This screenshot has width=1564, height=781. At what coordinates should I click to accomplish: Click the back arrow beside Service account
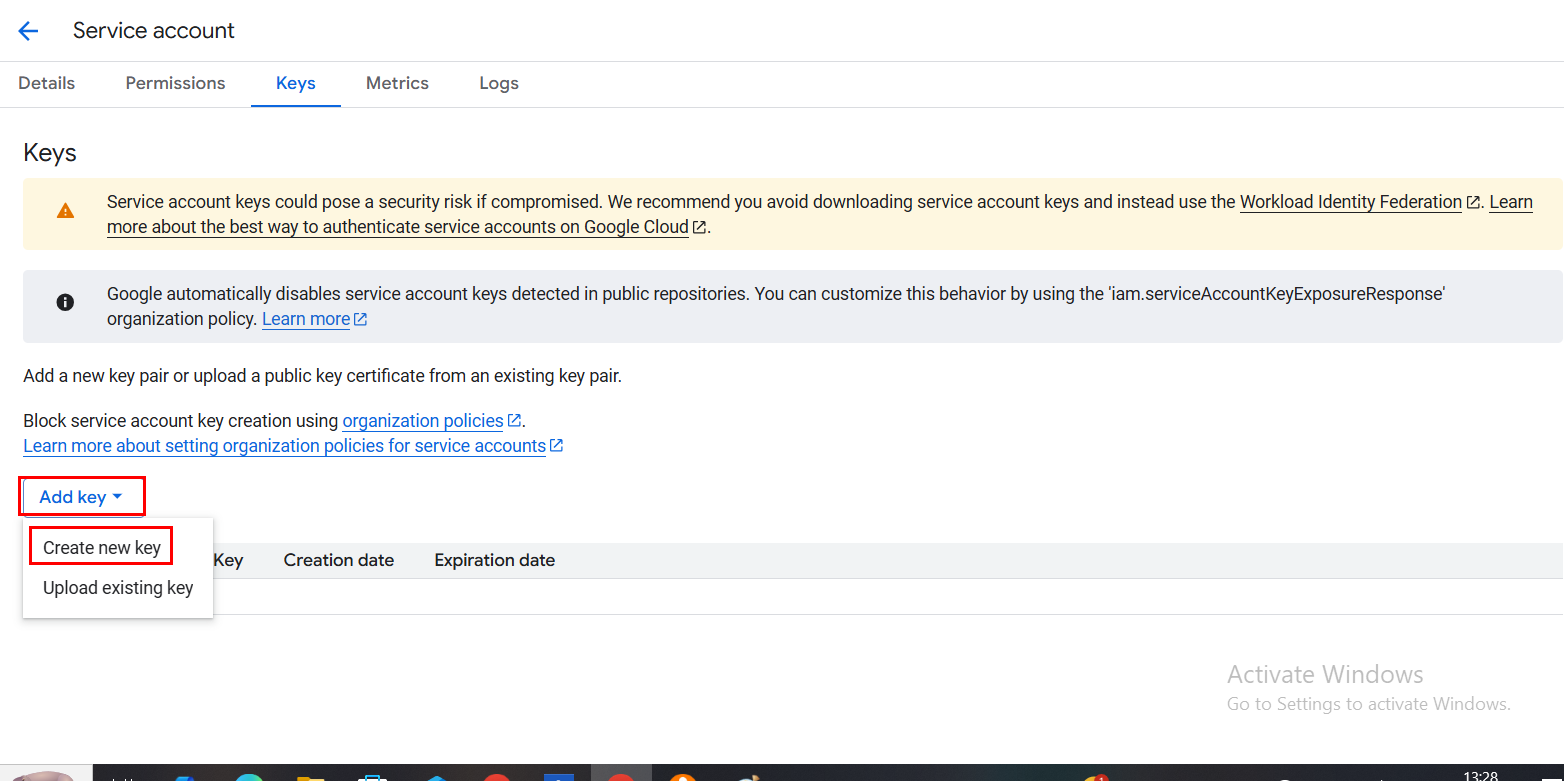coord(28,31)
